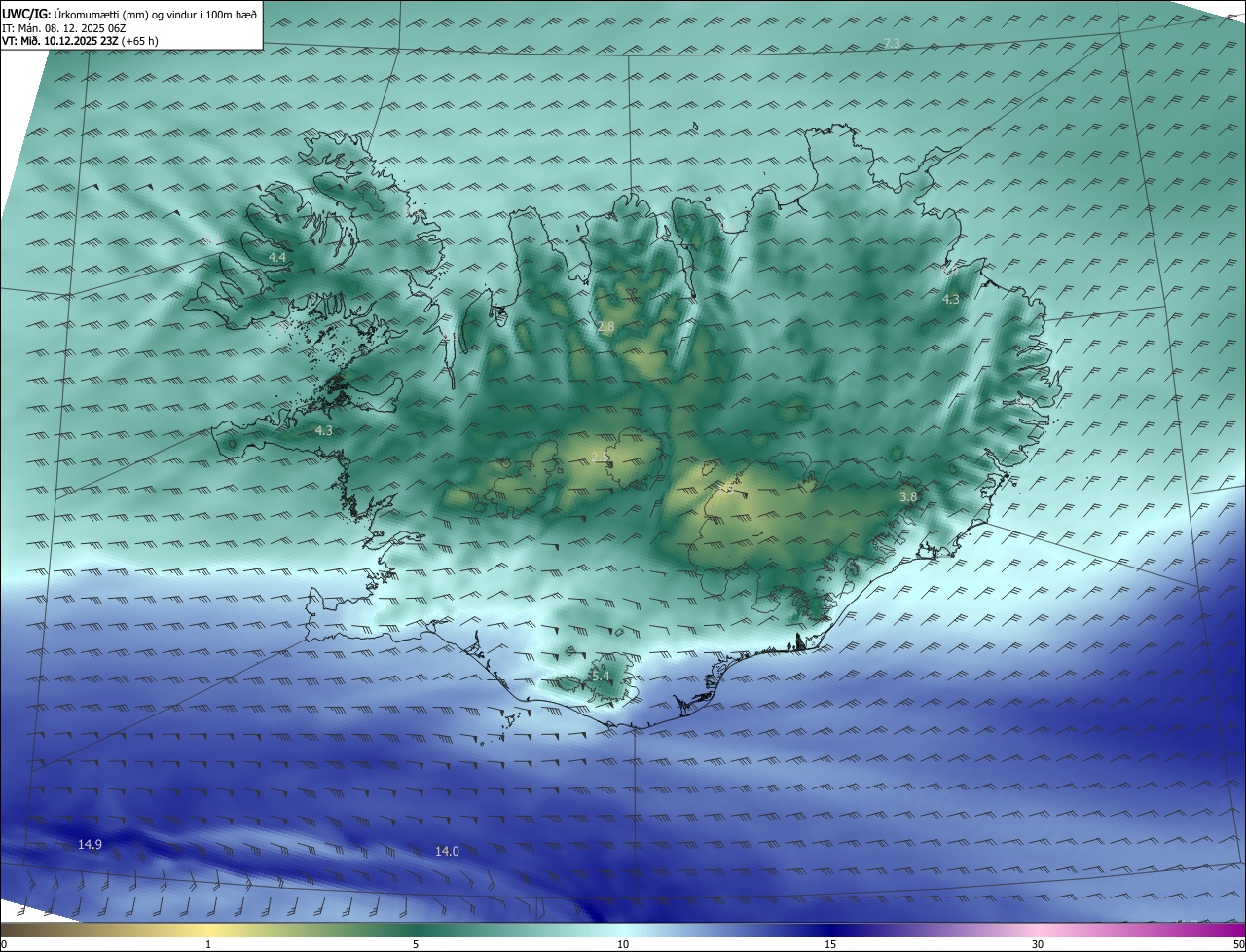Click the valid time line 'VT: Mið. 10.12.2025 23Z (+65 h)'
1246x952 pixels.
coord(81,41)
